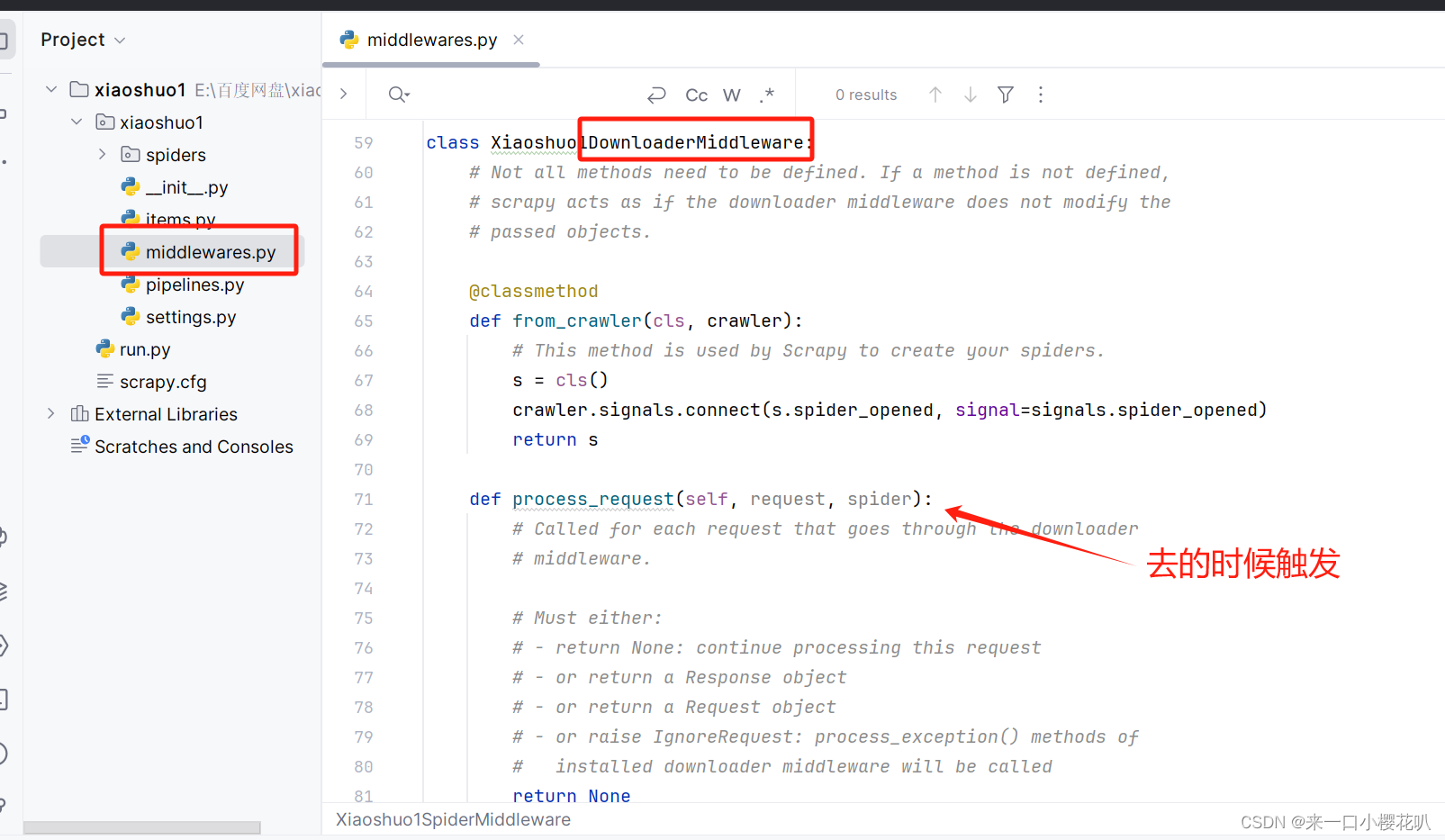Click the magnifier icon in the search field

point(397,94)
